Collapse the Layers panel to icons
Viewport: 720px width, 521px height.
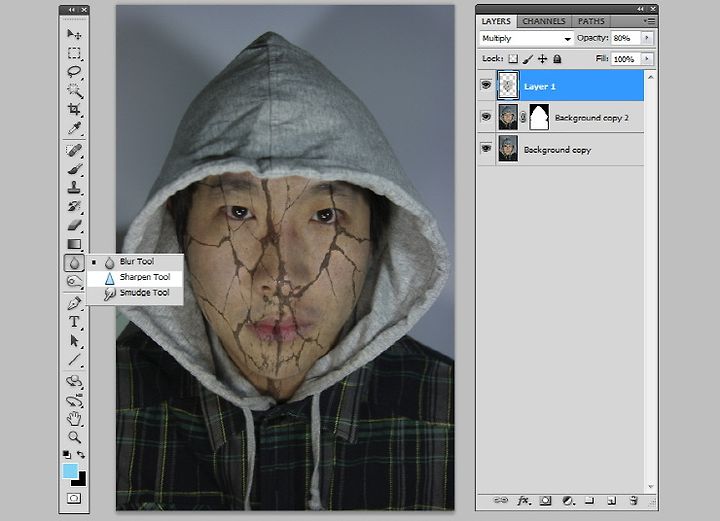(640, 9)
